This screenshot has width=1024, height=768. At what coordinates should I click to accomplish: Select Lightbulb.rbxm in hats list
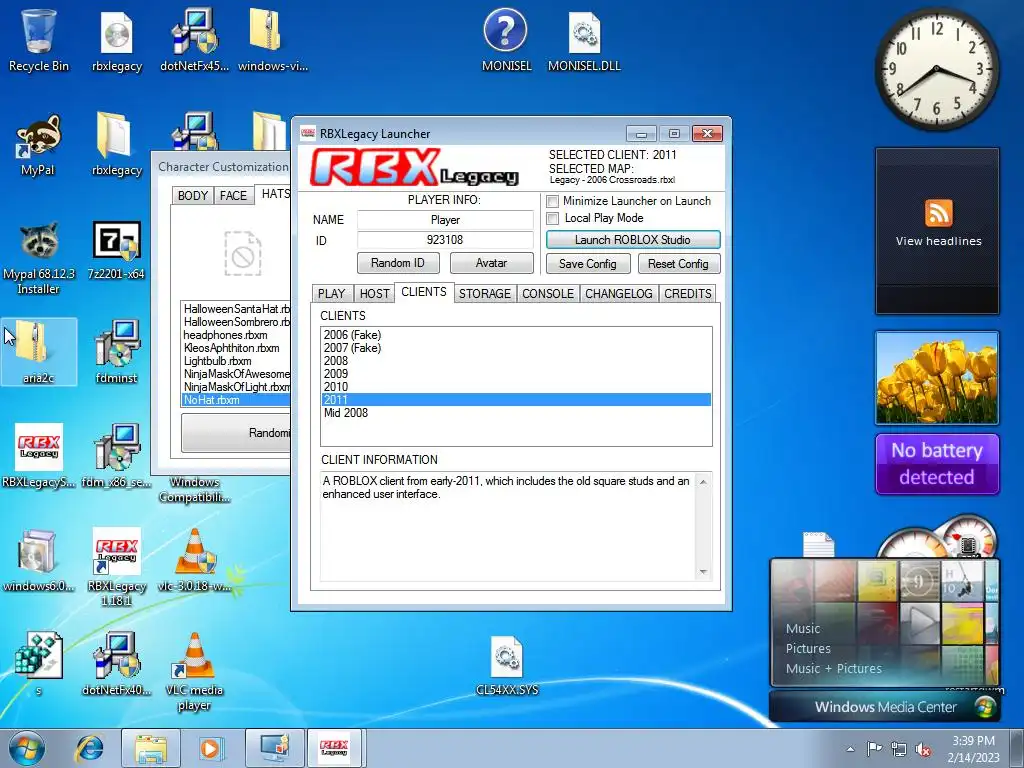pos(236,361)
